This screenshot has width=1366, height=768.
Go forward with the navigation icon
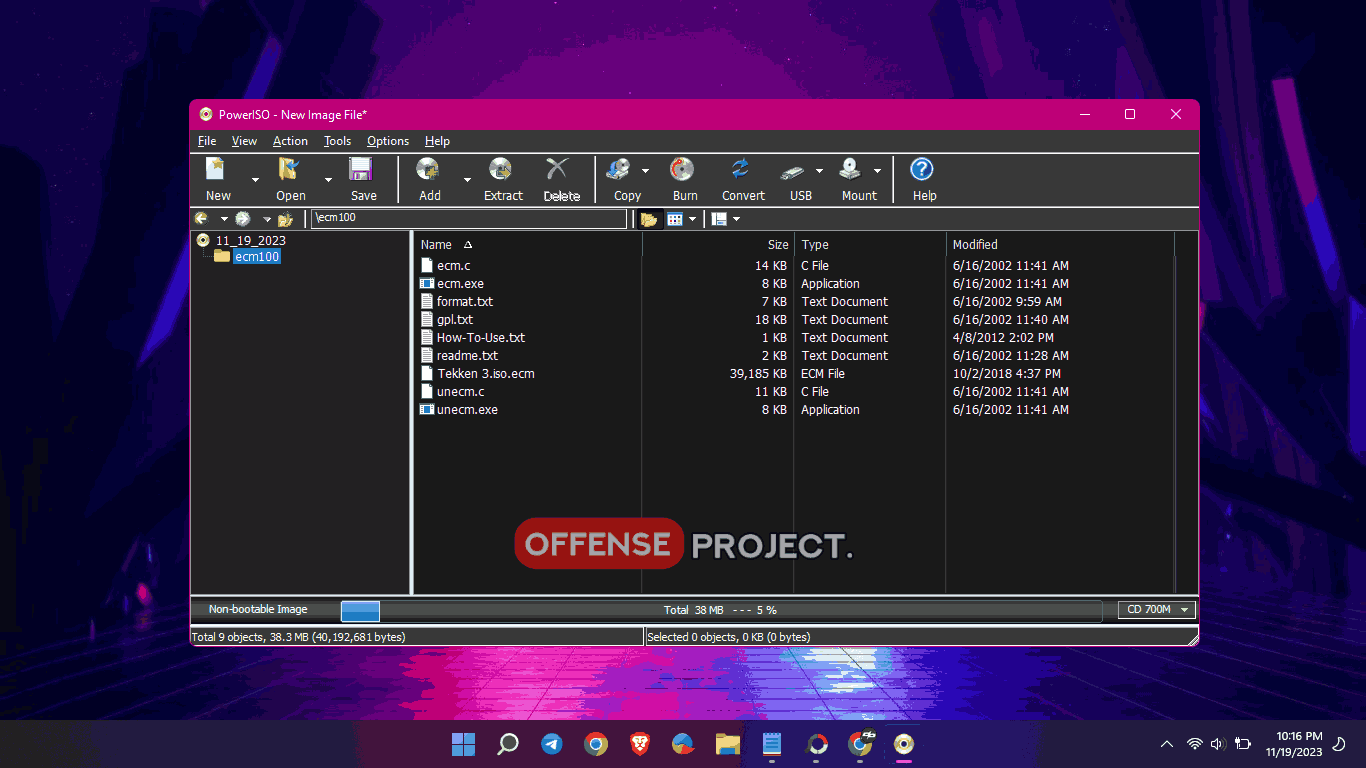(x=243, y=218)
